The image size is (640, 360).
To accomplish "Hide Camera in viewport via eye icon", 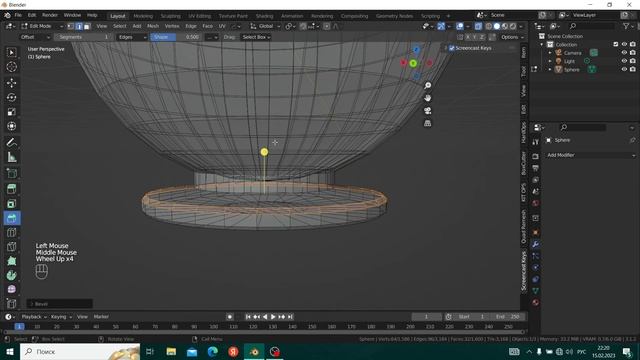I will (x=624, y=53).
